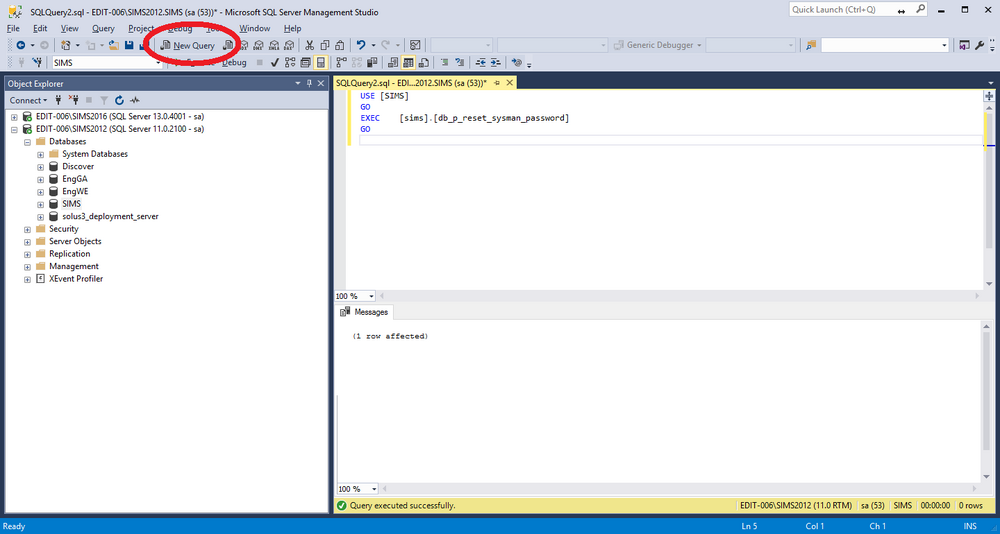
Task: Expand the System Databases folder
Action: point(40,154)
